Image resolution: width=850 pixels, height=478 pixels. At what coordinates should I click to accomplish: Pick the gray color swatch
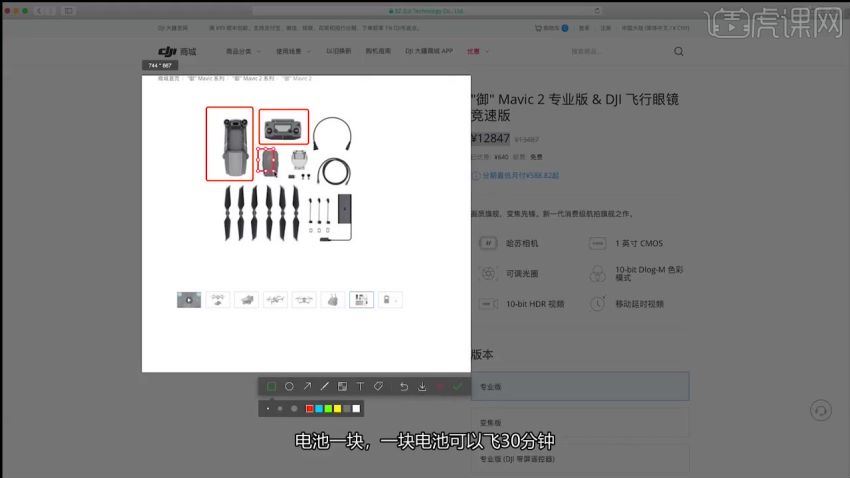coord(347,409)
